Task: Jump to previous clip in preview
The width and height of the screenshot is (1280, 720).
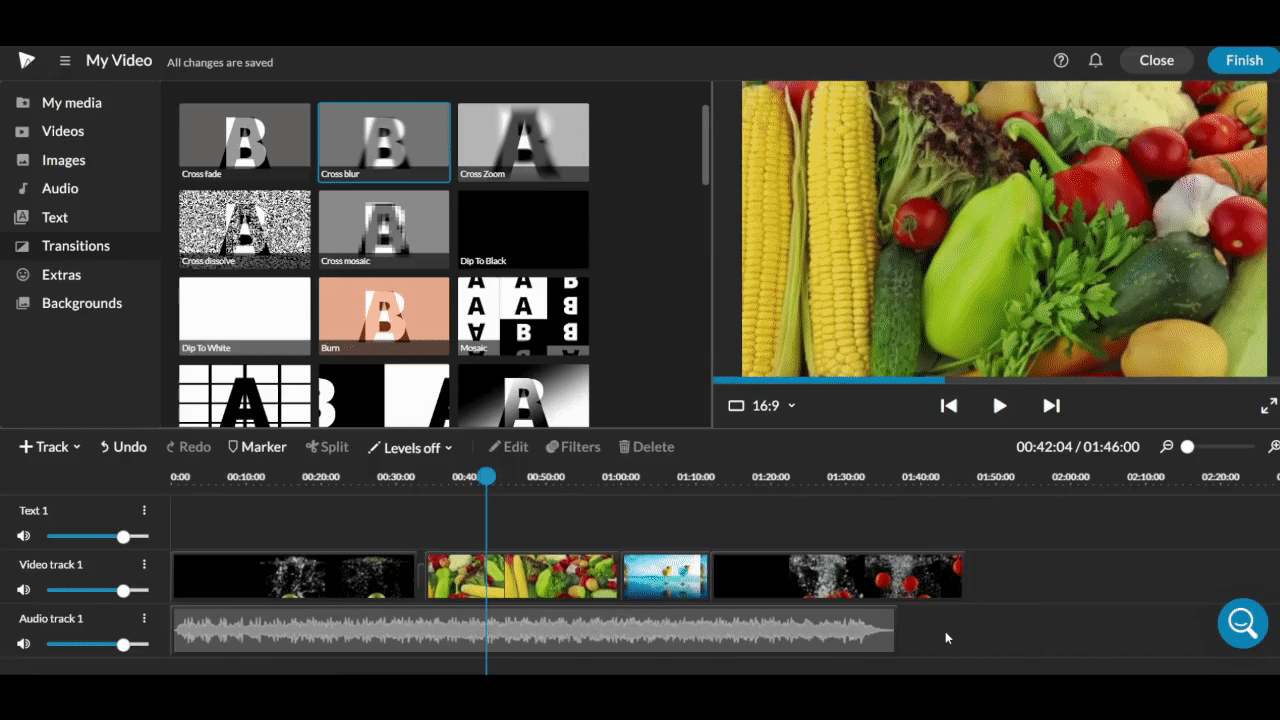Action: [x=949, y=406]
